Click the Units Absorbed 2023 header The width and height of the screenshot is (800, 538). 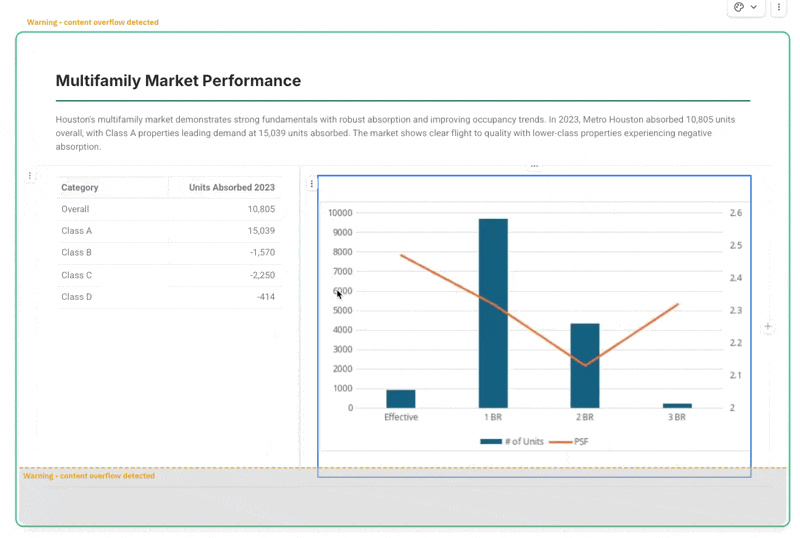(x=231, y=187)
